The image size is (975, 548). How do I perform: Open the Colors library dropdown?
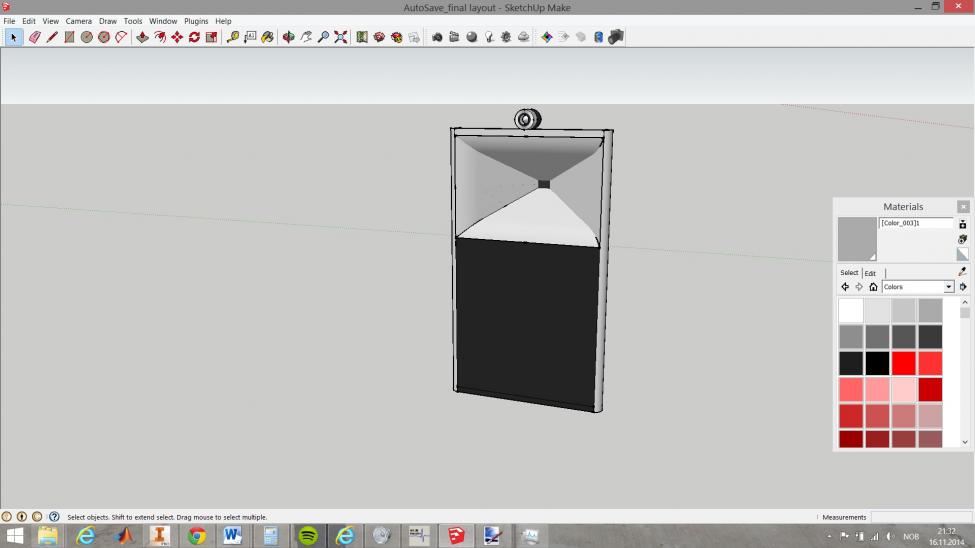tap(949, 287)
